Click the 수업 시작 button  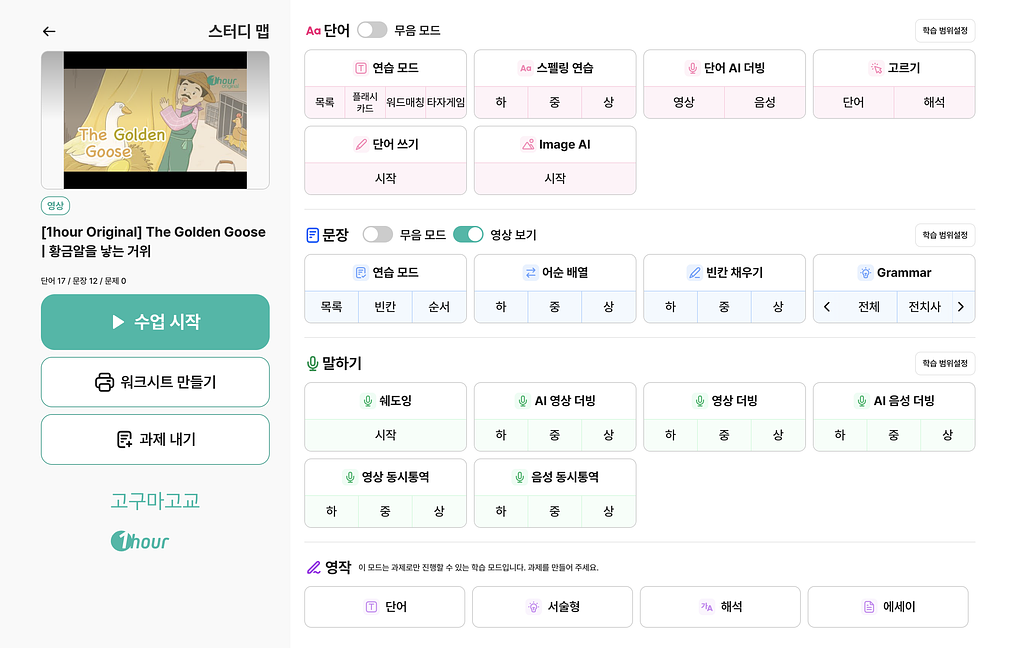(155, 322)
